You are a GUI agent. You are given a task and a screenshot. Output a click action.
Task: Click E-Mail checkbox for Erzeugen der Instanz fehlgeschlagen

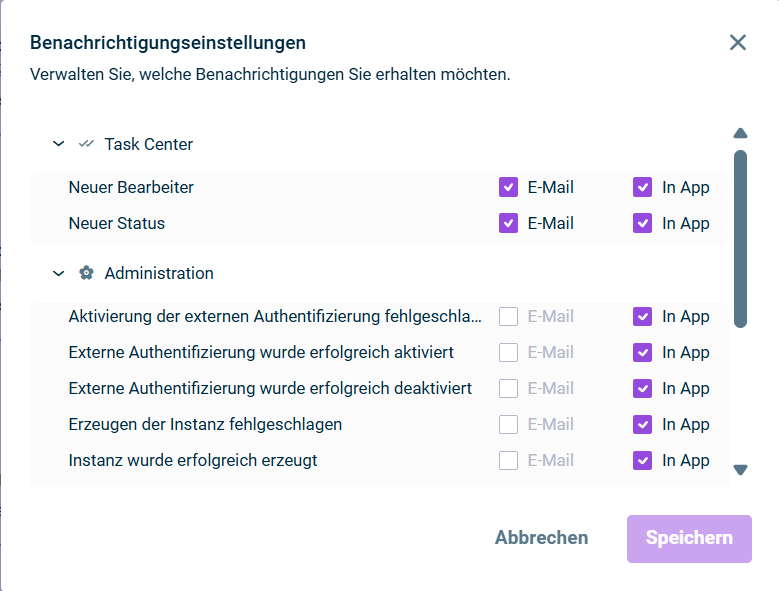tap(508, 424)
